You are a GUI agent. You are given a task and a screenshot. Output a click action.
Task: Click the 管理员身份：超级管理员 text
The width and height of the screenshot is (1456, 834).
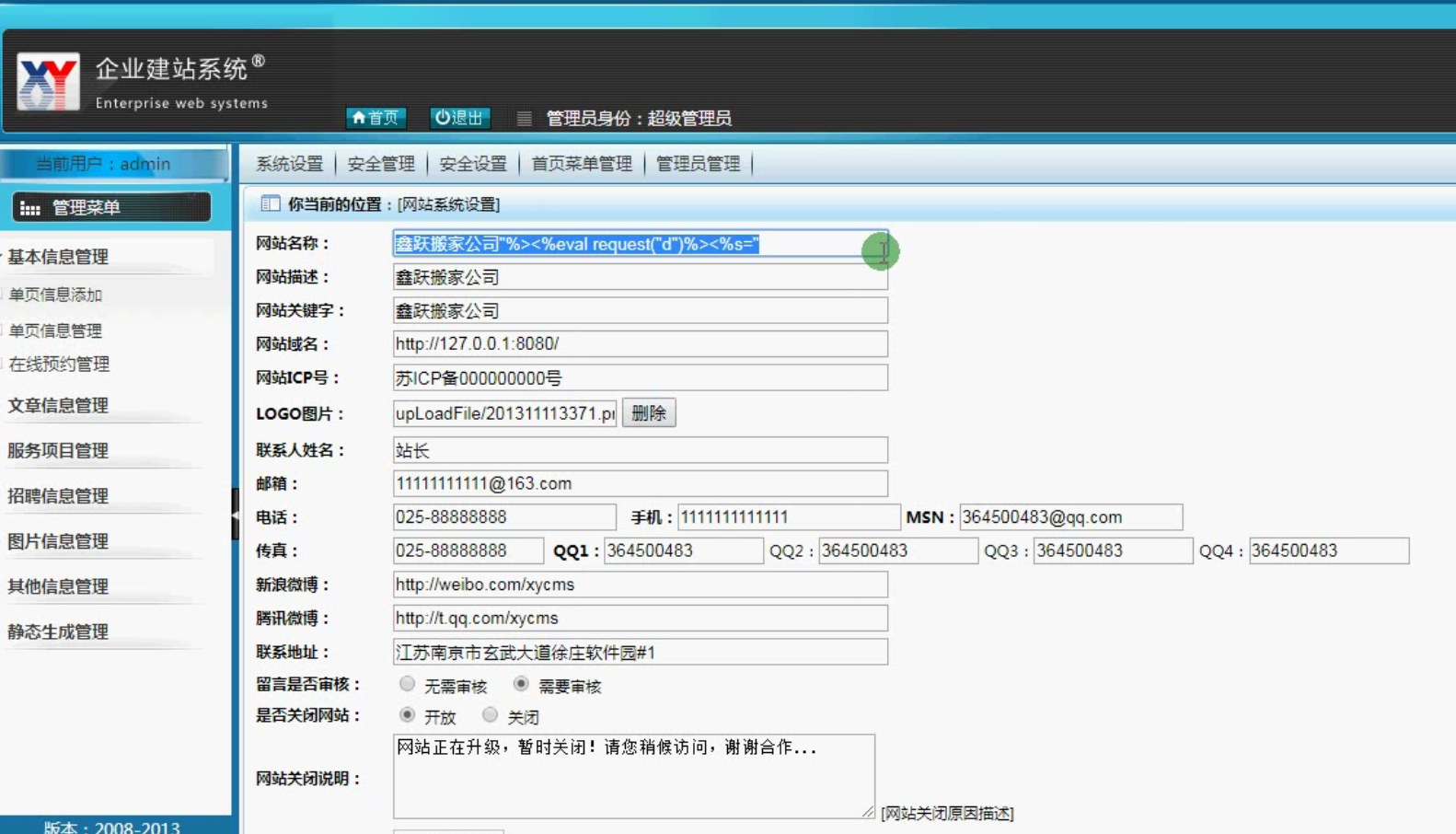point(639,118)
